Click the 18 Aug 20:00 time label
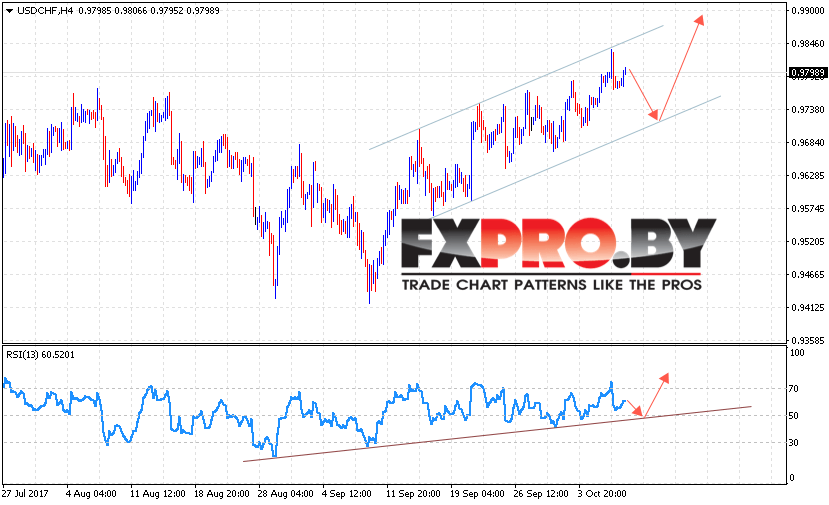This screenshot has height=505, width=829. point(222,493)
